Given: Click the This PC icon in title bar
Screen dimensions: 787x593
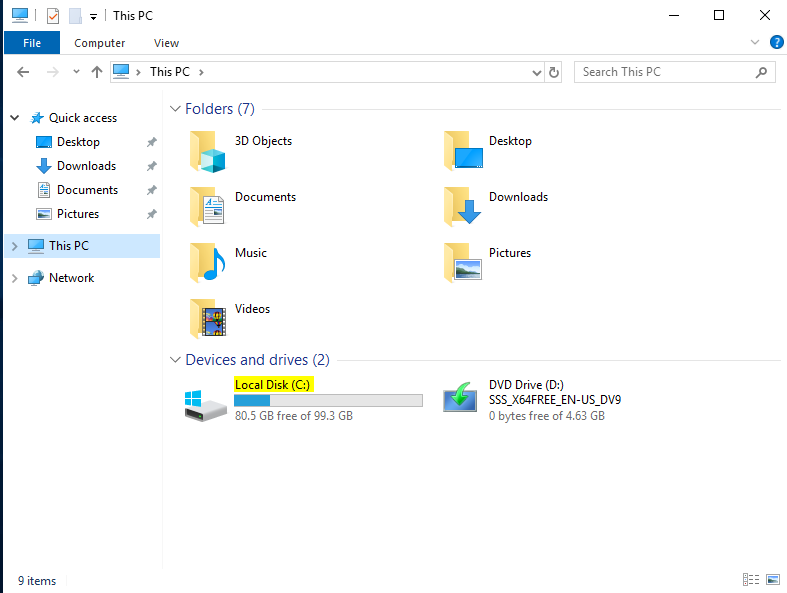Looking at the screenshot, I should tap(20, 16).
